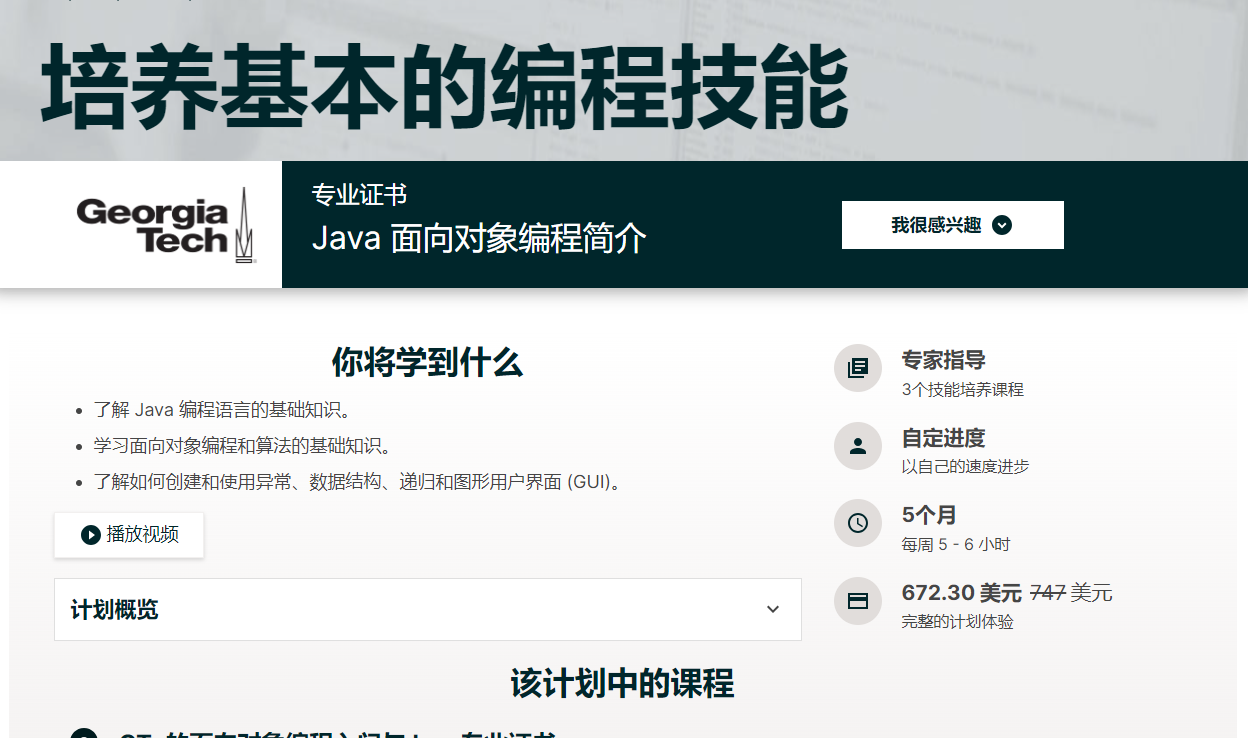The width and height of the screenshot is (1248, 738).
Task: Click the 你将学到什么 heading
Action: (427, 362)
